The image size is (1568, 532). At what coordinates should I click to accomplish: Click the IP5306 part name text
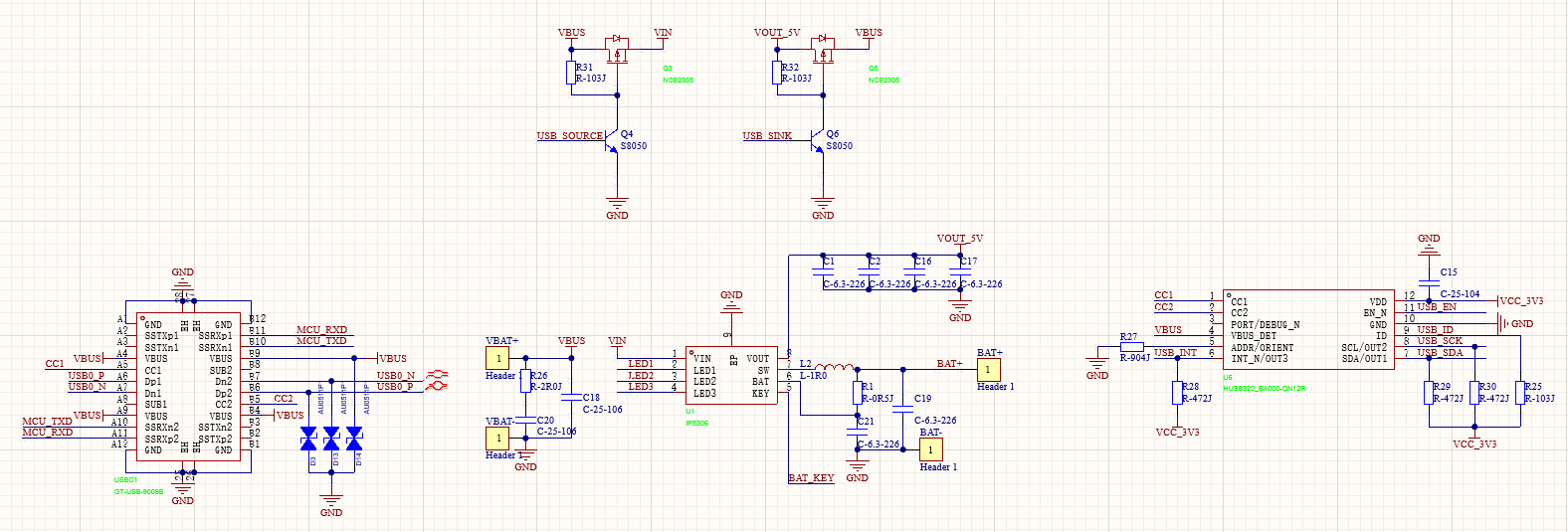[x=696, y=424]
